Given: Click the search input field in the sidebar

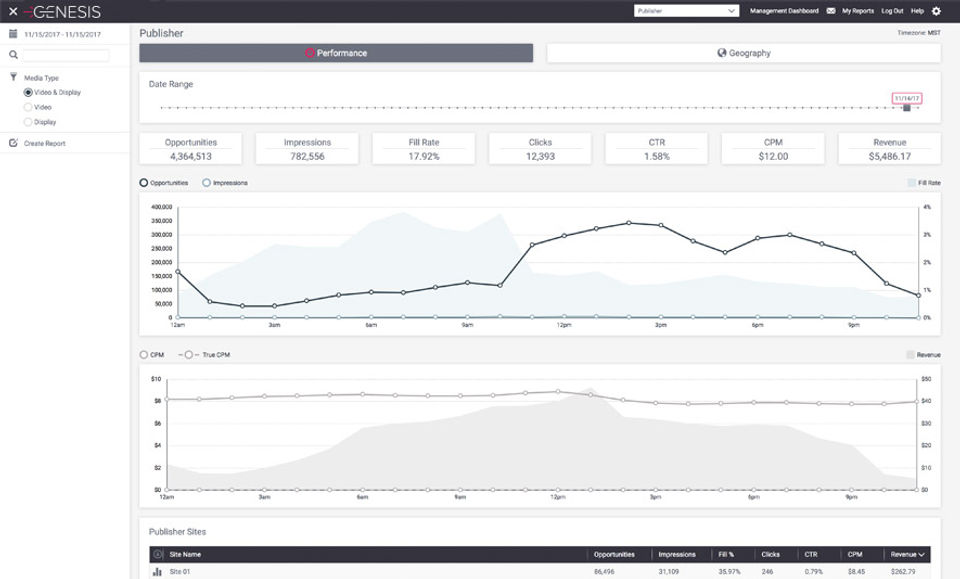Looking at the screenshot, I should click(66, 55).
